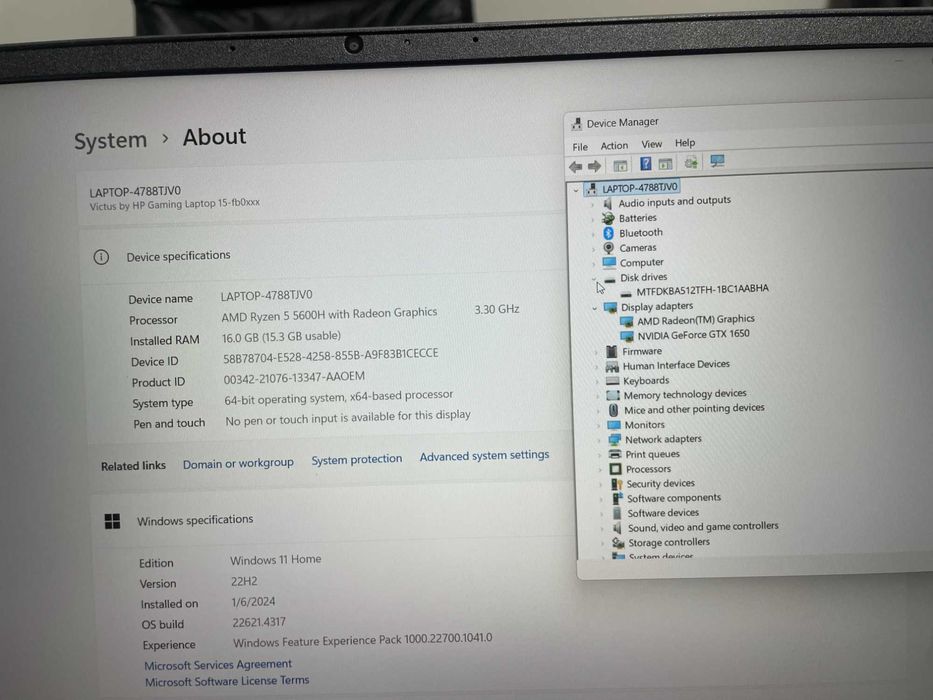Click the Help question mark toolbar icon

click(646, 164)
